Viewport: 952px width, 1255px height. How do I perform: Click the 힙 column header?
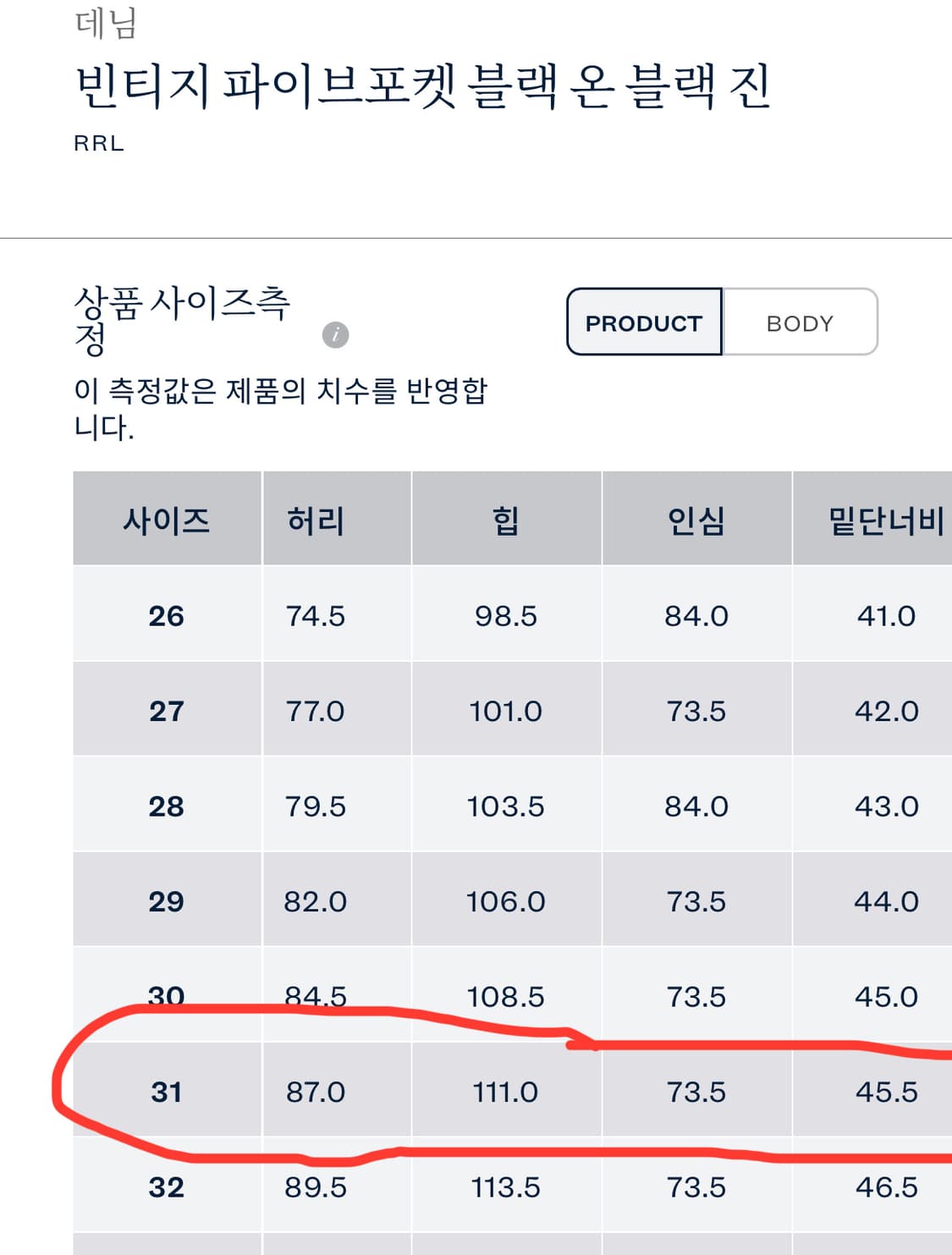point(506,520)
